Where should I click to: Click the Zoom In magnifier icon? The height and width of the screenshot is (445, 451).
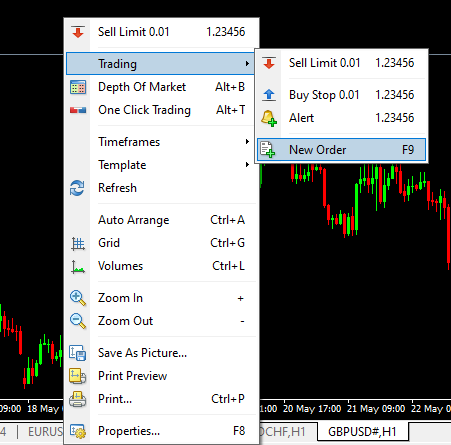coord(78,298)
